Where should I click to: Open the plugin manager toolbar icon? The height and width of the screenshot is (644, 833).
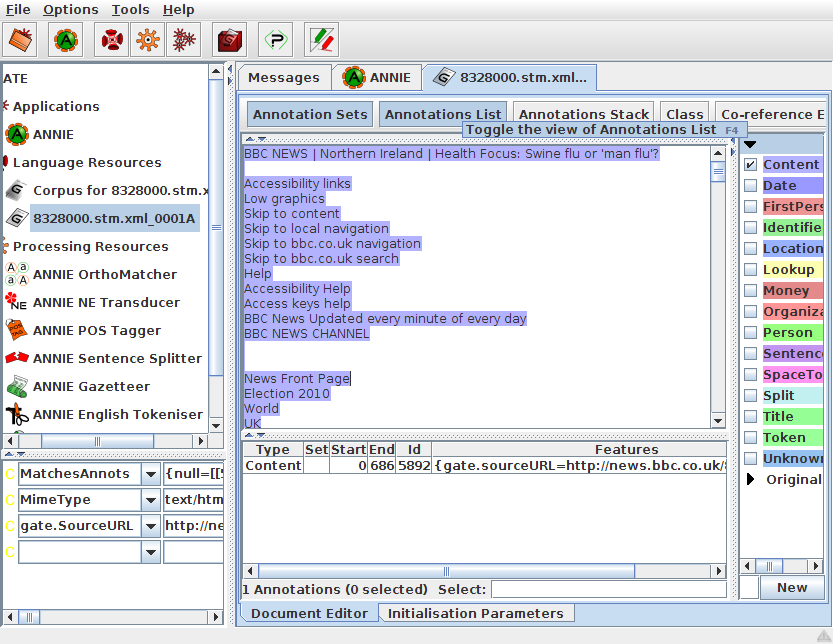276,40
